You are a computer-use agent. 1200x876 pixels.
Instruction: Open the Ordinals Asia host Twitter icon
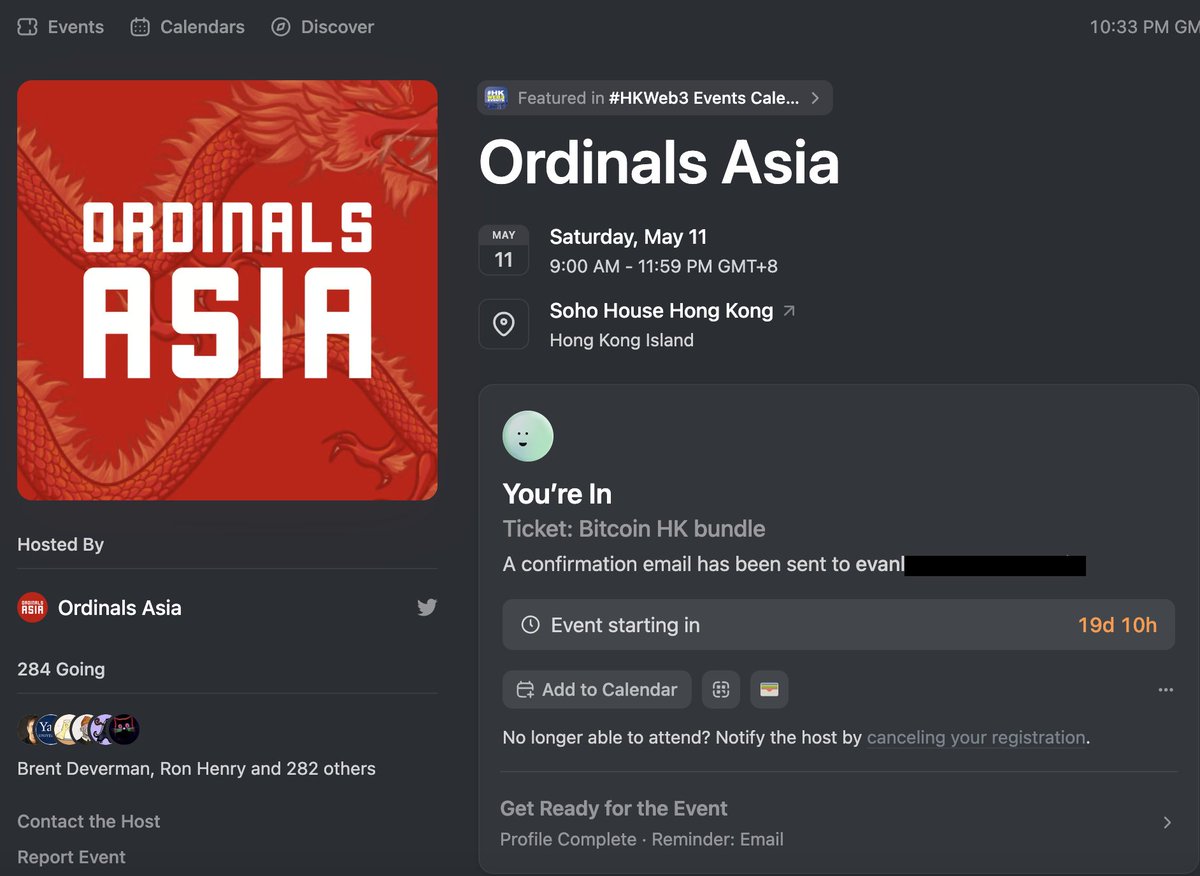point(427,607)
